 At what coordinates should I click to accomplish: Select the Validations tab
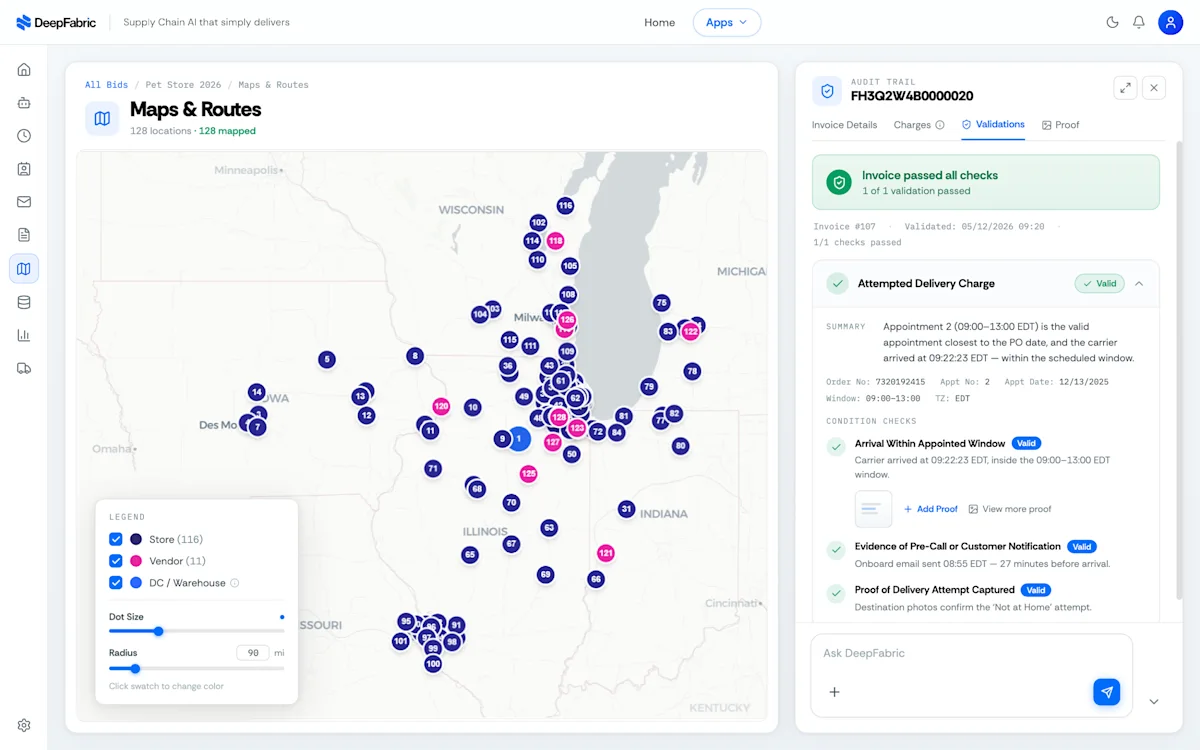tap(993, 125)
